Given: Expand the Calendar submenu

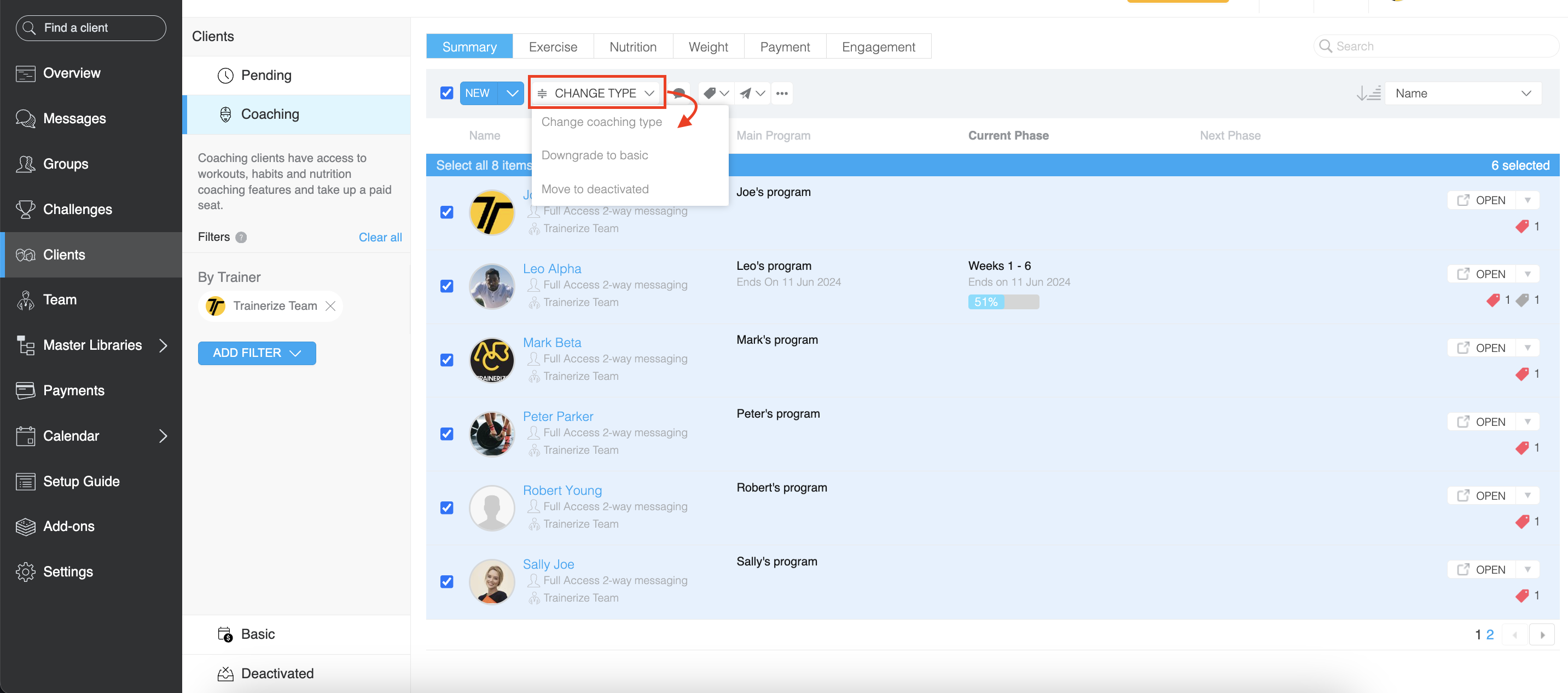Looking at the screenshot, I should tap(163, 436).
